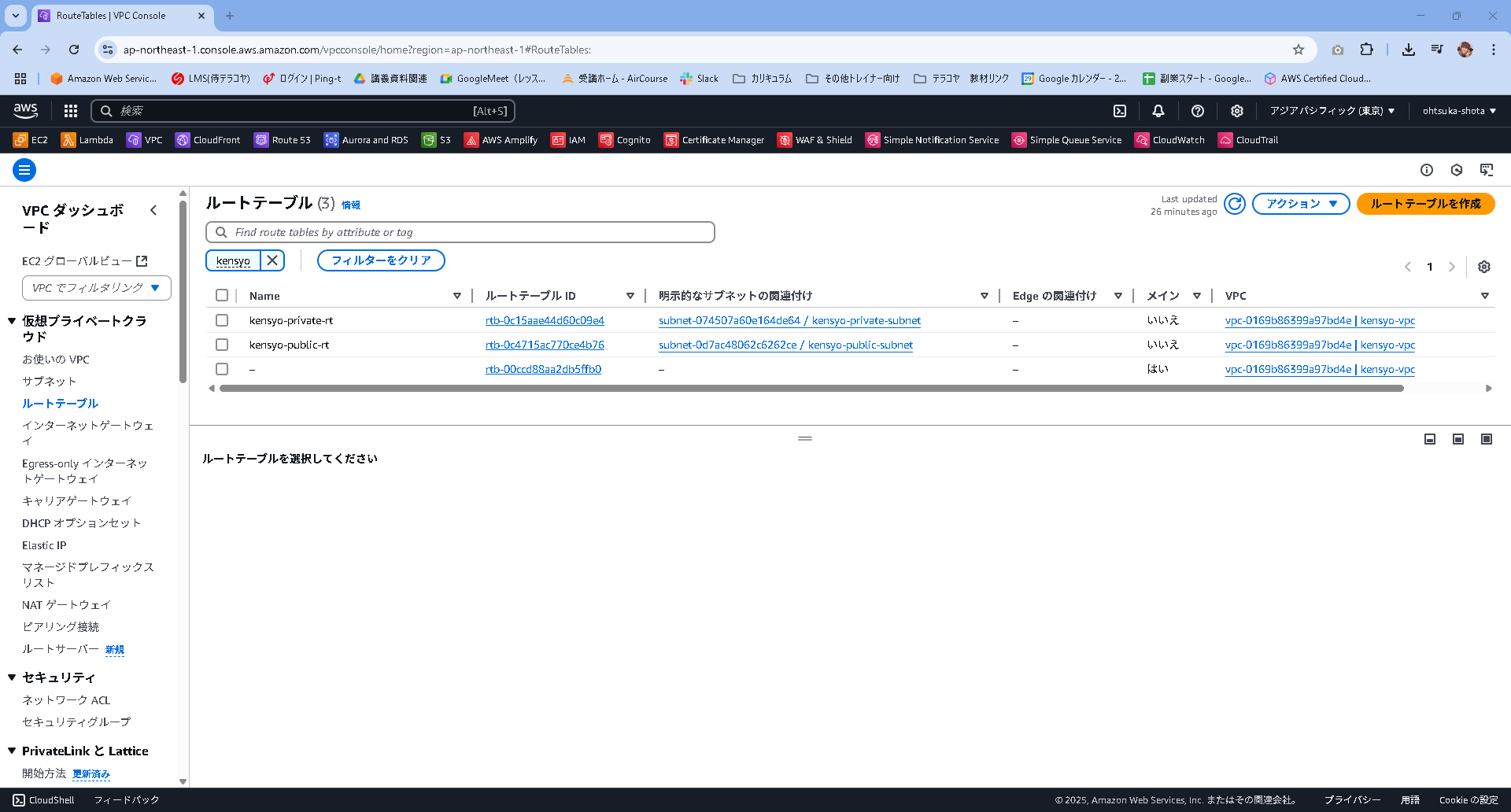Click the route tables search field
Viewport: 1511px width, 812px height.
460,232
